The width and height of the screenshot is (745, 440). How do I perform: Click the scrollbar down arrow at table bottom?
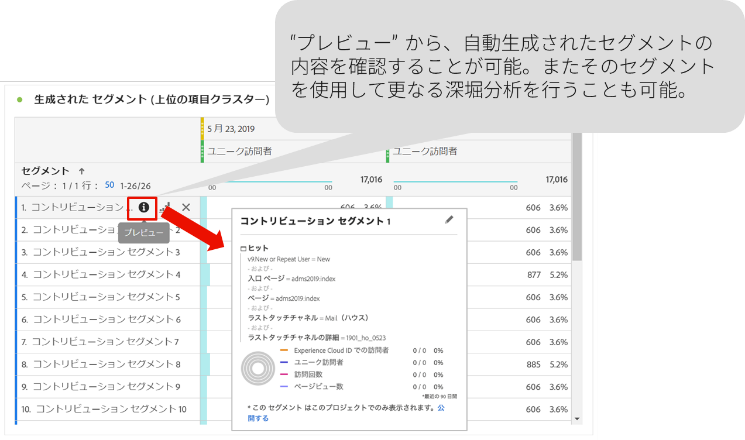576,418
